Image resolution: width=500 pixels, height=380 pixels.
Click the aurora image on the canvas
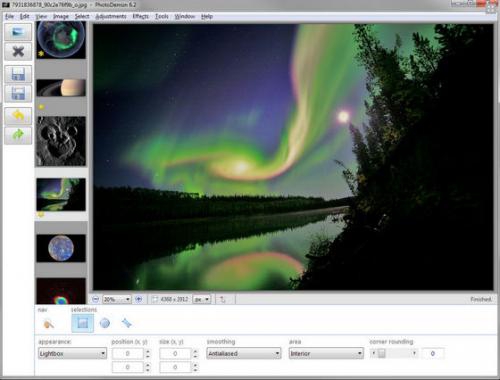click(x=293, y=157)
